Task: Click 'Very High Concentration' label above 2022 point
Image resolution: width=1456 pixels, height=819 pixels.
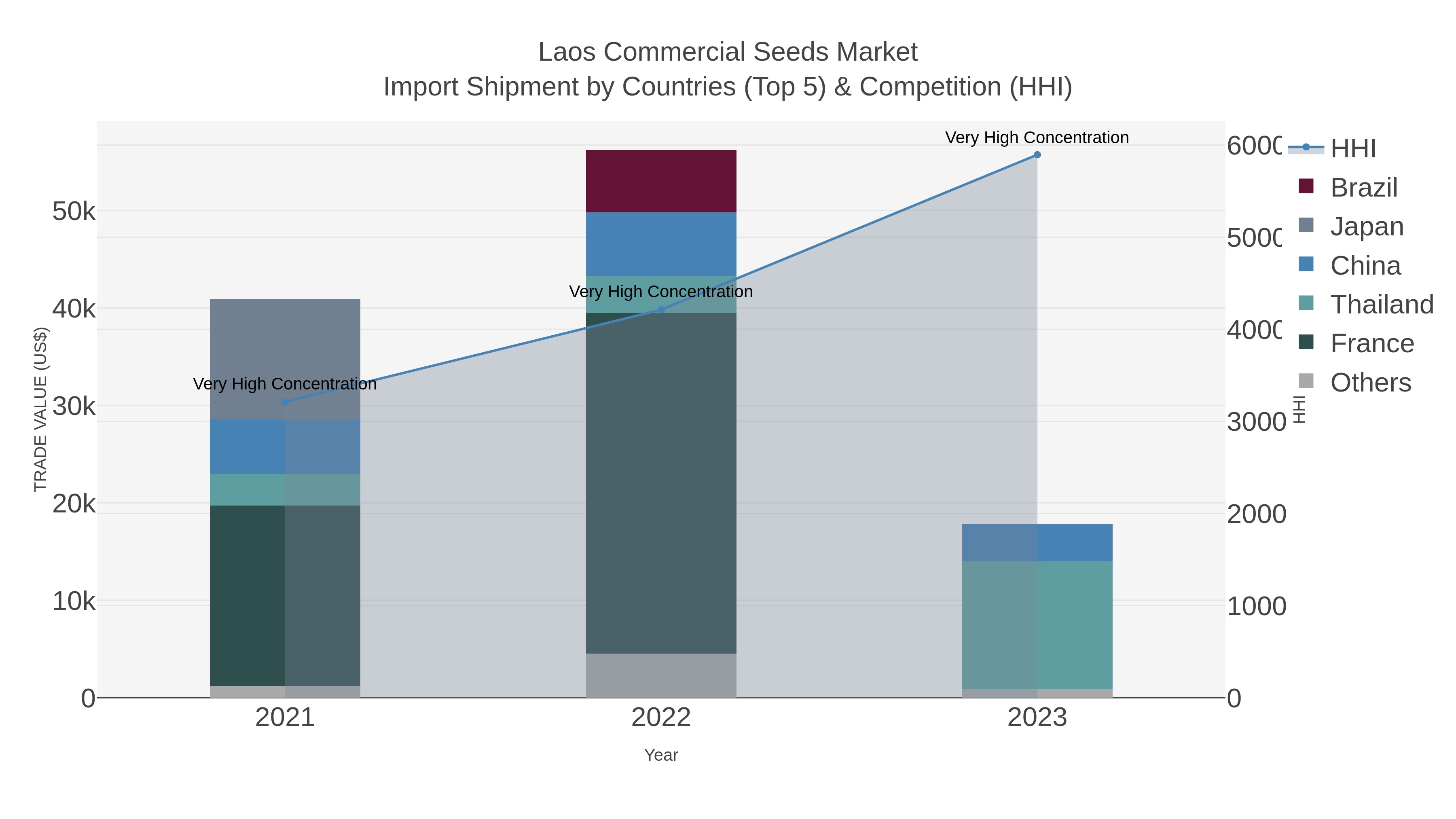Action: coord(661,292)
